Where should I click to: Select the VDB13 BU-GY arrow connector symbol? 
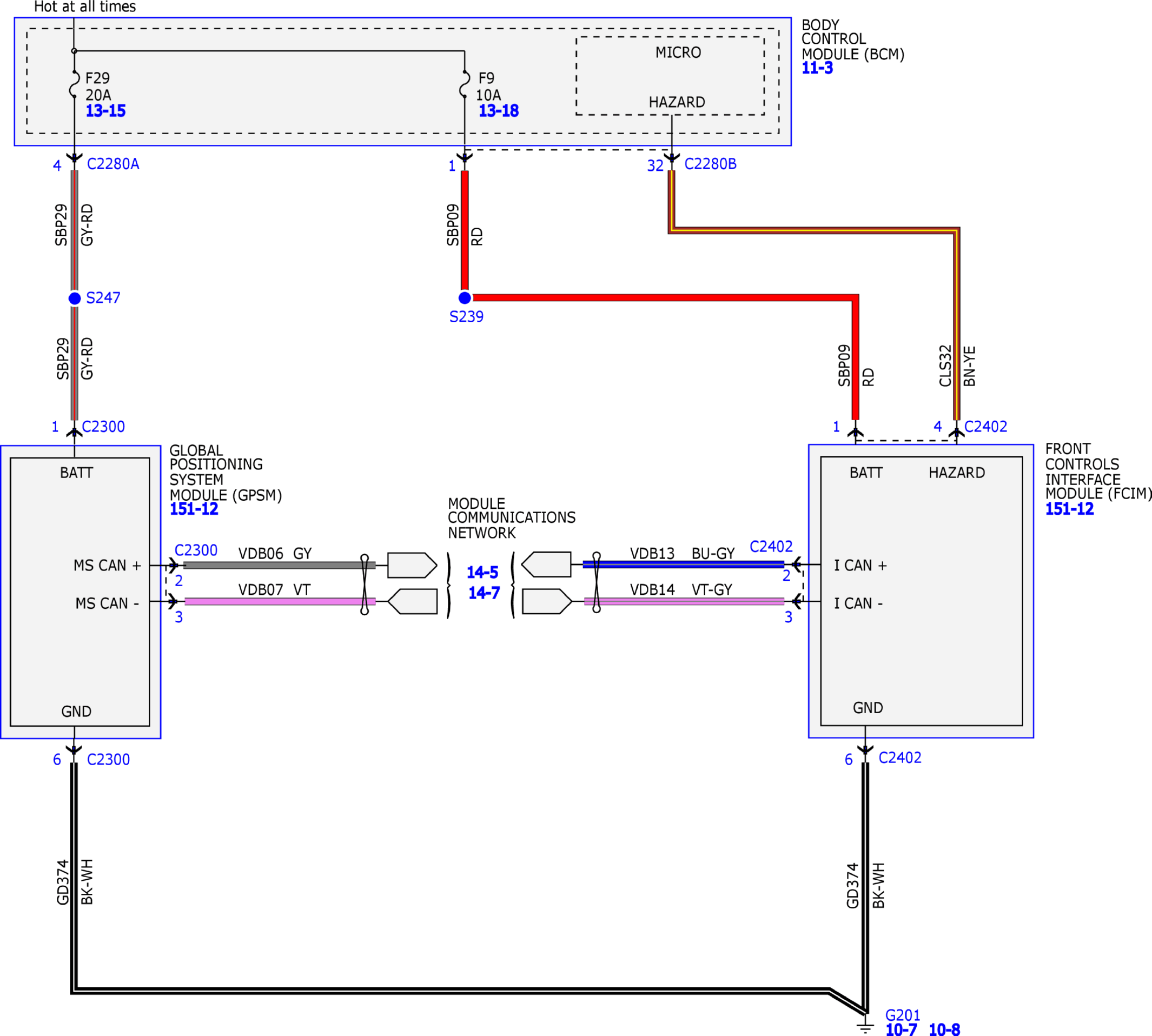tap(546, 565)
